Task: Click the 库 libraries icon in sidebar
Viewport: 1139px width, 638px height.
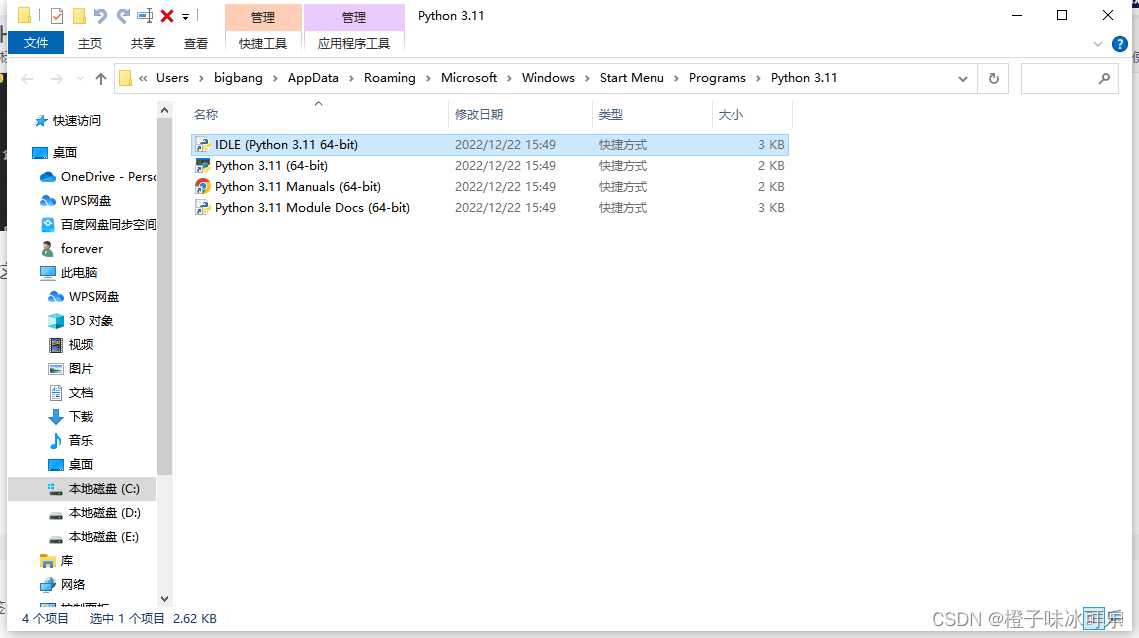Action: 48,561
